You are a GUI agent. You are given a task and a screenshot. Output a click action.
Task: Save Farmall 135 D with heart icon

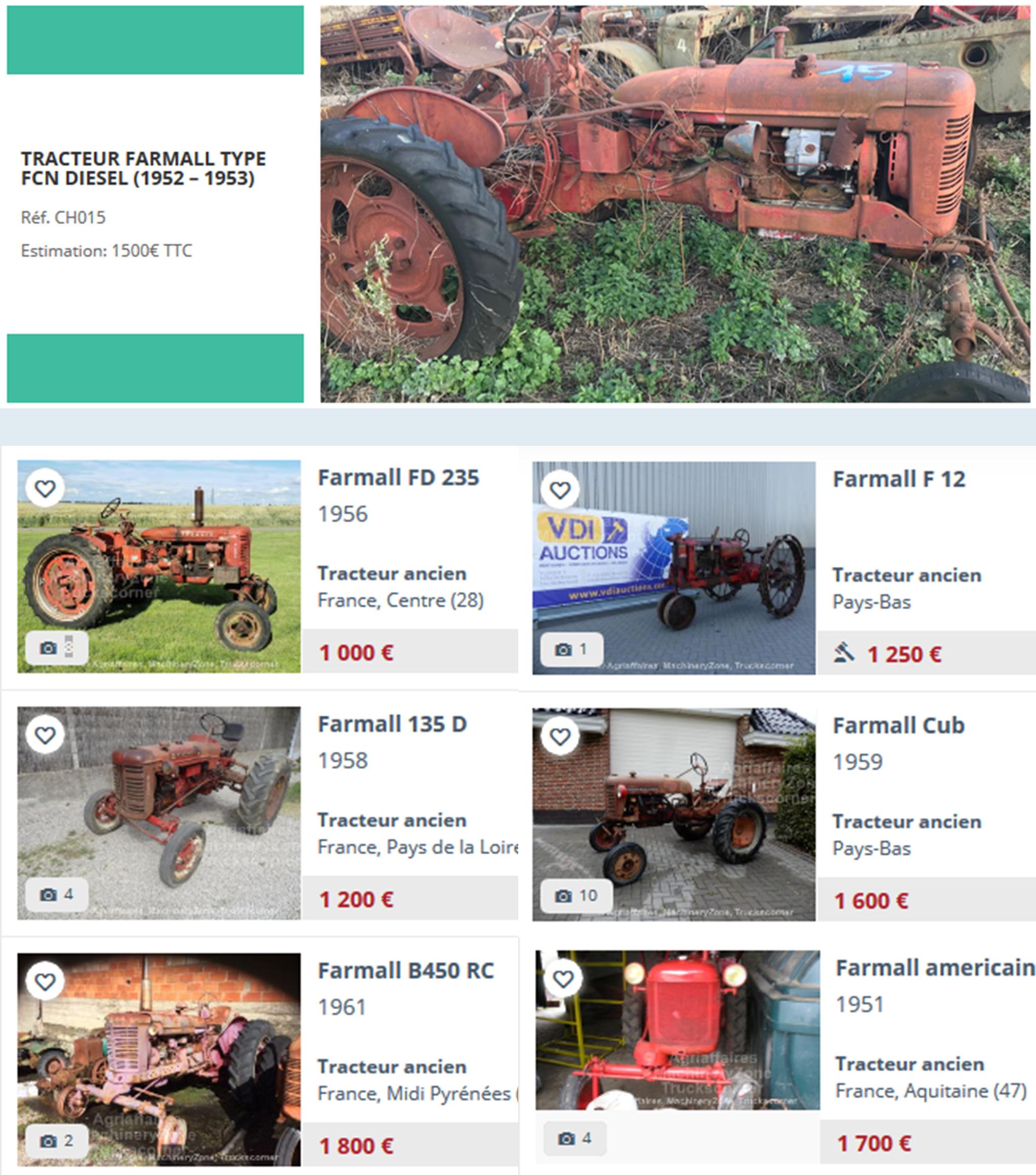[46, 735]
